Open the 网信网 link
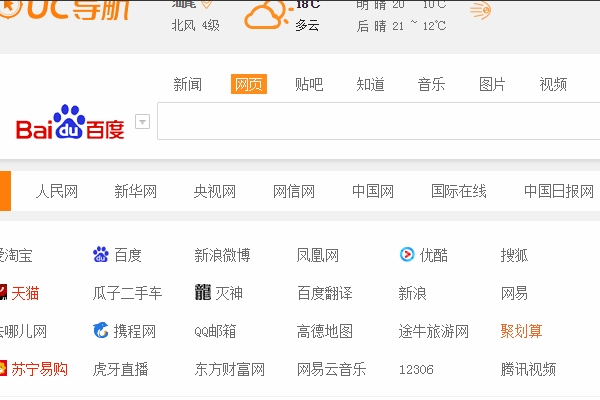The image size is (600, 400). (294, 191)
